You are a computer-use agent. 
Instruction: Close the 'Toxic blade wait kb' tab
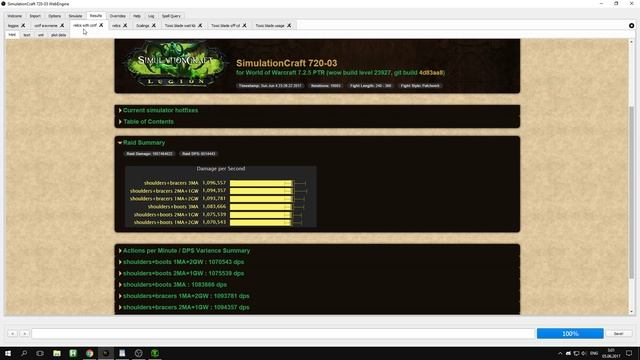click(200, 25)
